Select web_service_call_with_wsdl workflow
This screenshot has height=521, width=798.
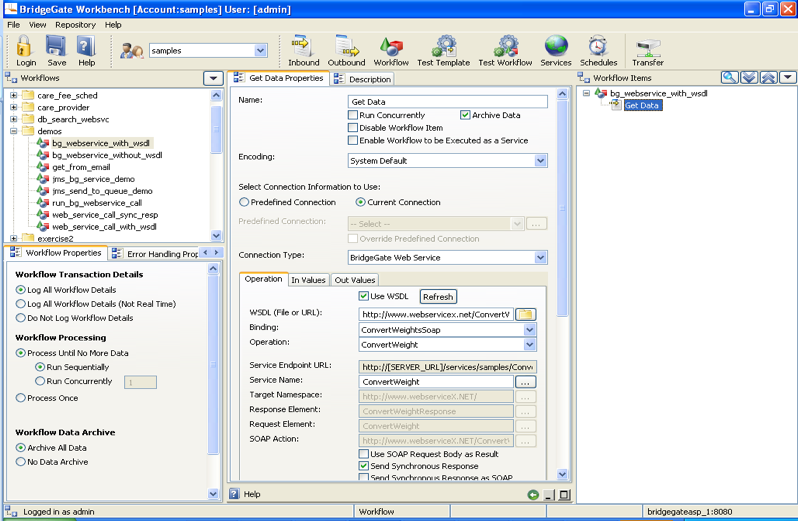104,227
